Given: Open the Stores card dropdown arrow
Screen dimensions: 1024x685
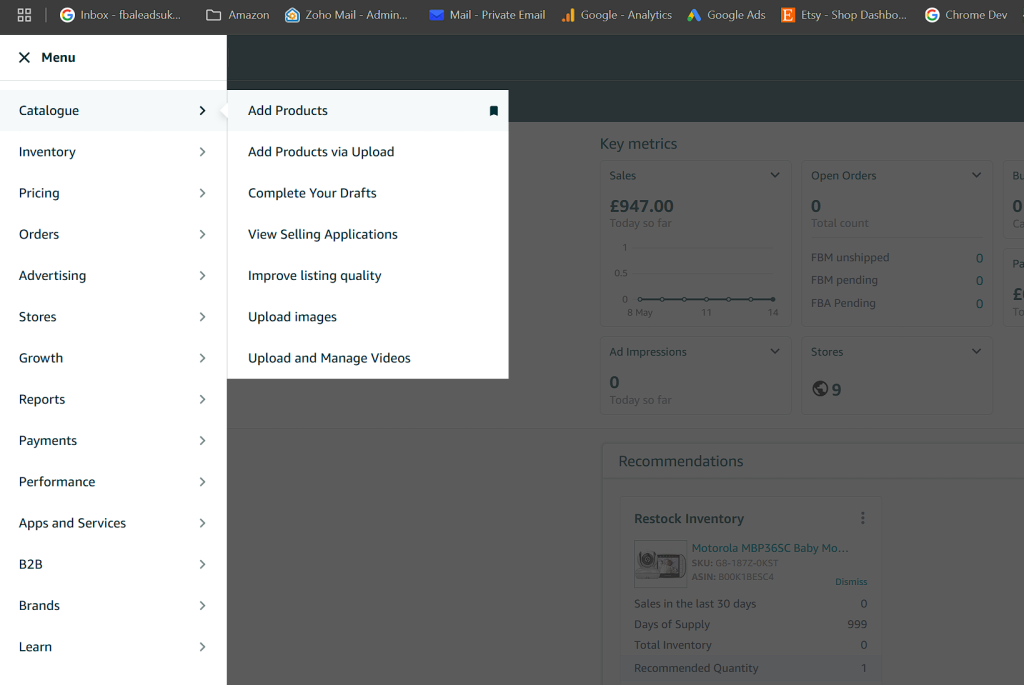Looking at the screenshot, I should pyautogui.click(x=976, y=351).
